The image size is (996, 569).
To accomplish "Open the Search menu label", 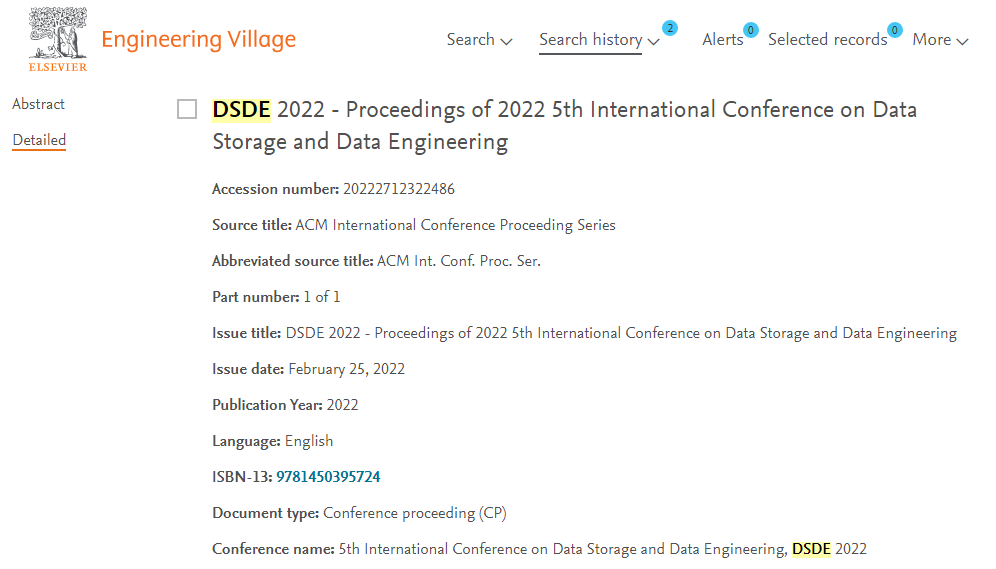I will click(x=470, y=40).
